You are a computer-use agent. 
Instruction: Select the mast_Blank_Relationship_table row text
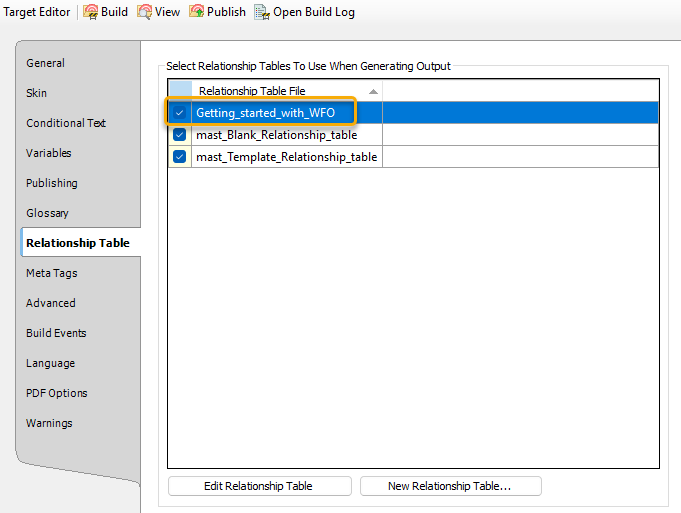tap(277, 135)
